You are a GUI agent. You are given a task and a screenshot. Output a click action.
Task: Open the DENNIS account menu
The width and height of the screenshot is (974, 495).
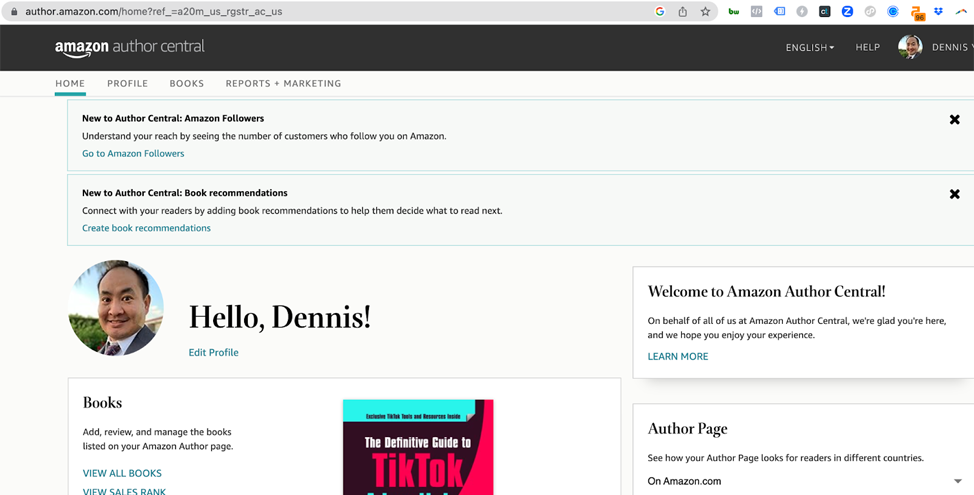[x=952, y=47]
